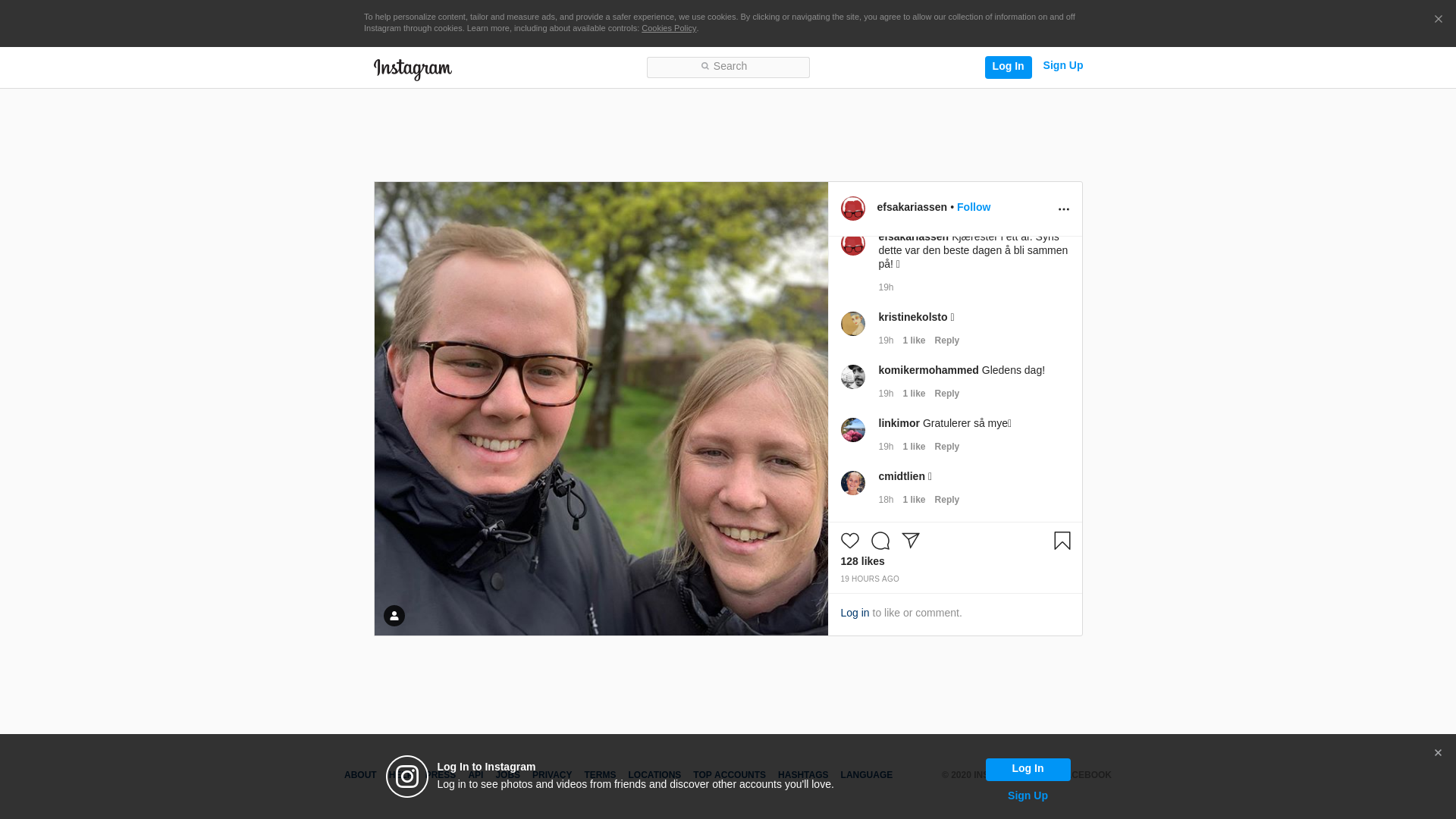Focus the Search field

(728, 67)
